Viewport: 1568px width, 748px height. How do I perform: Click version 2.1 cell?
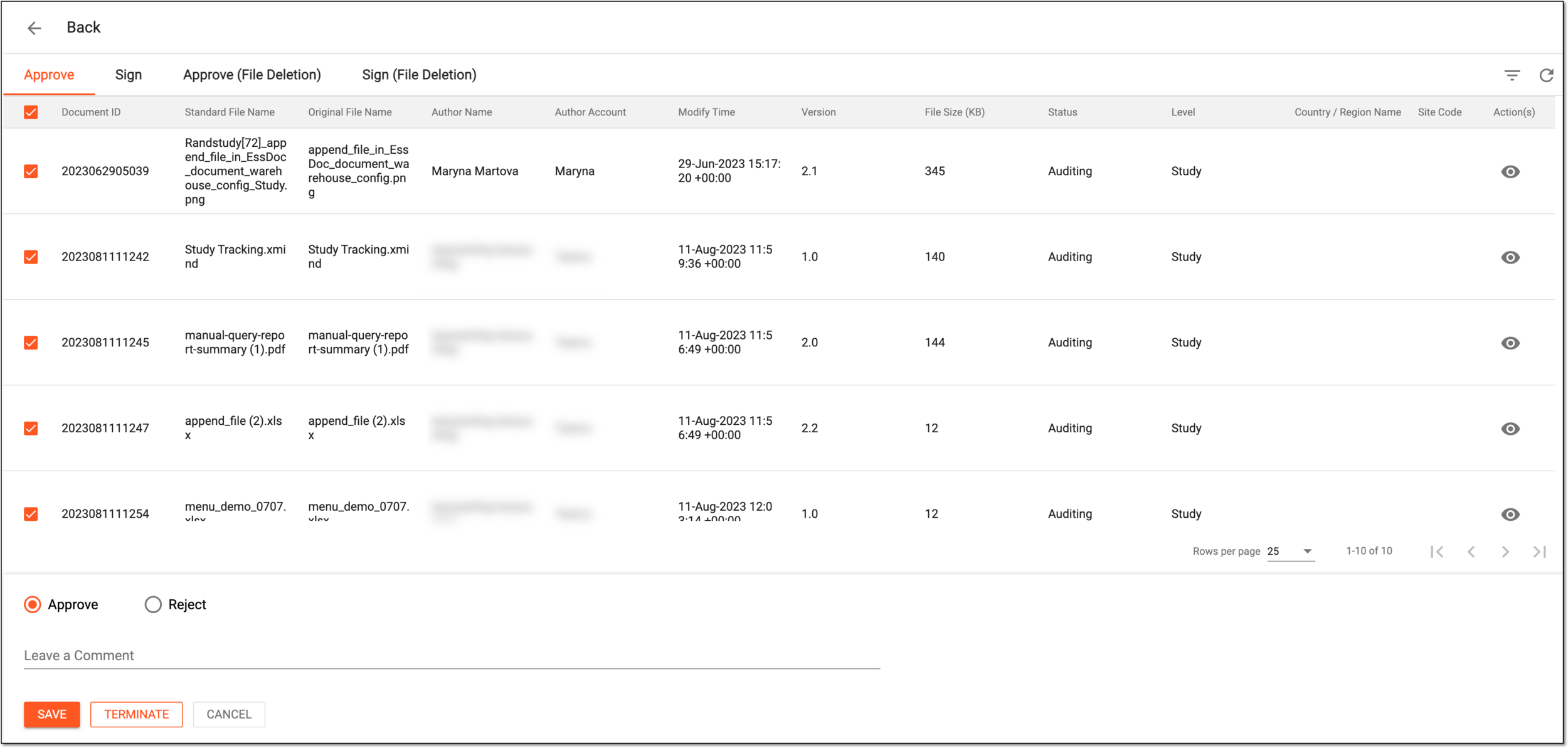click(809, 171)
